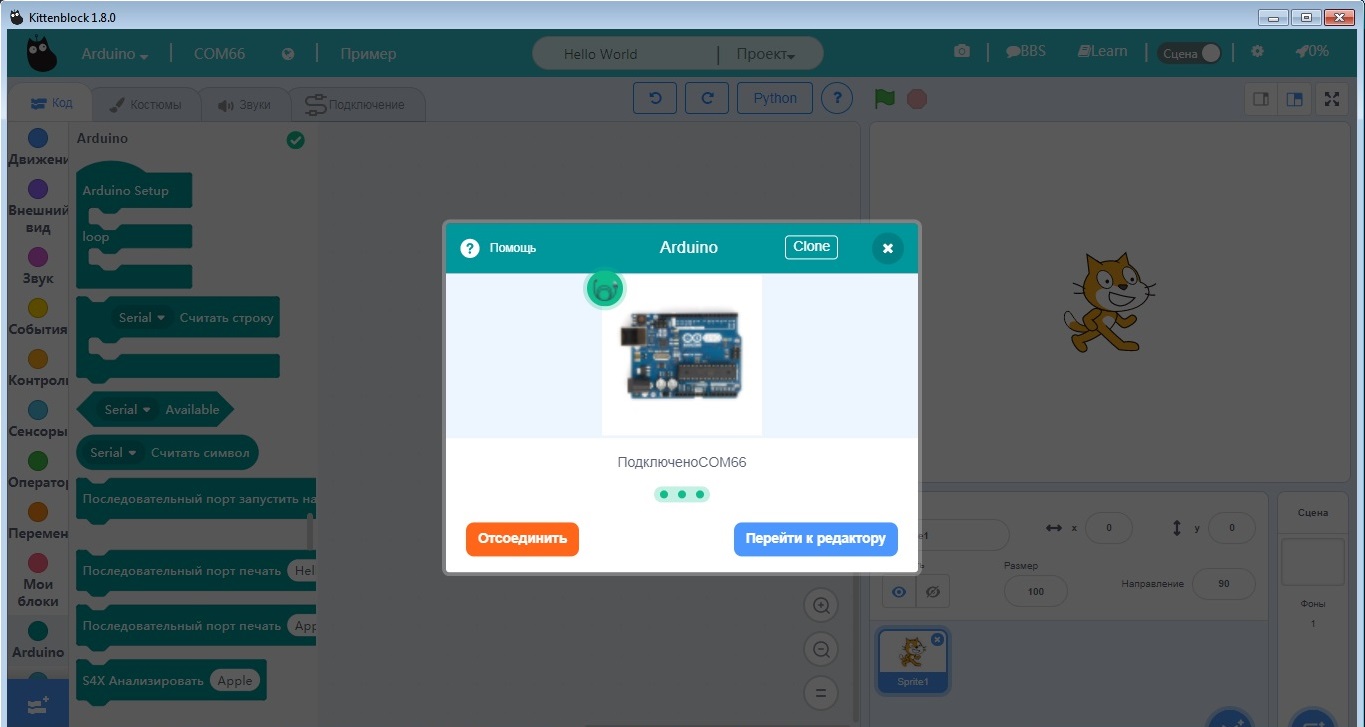Click the globe language icon
Viewport: 1365px width, 727px height.
(x=288, y=54)
